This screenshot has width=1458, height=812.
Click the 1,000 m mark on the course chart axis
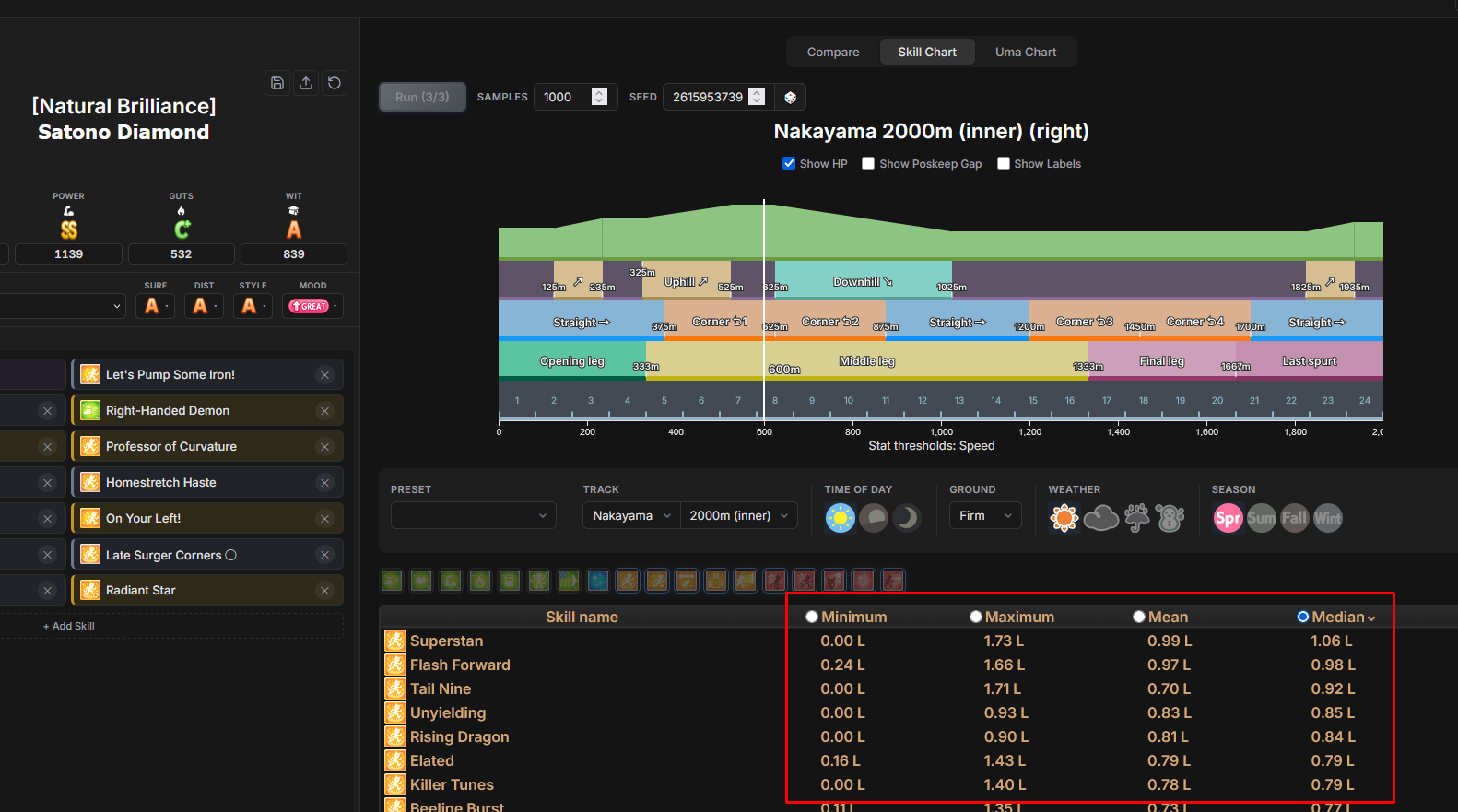pyautogui.click(x=942, y=431)
